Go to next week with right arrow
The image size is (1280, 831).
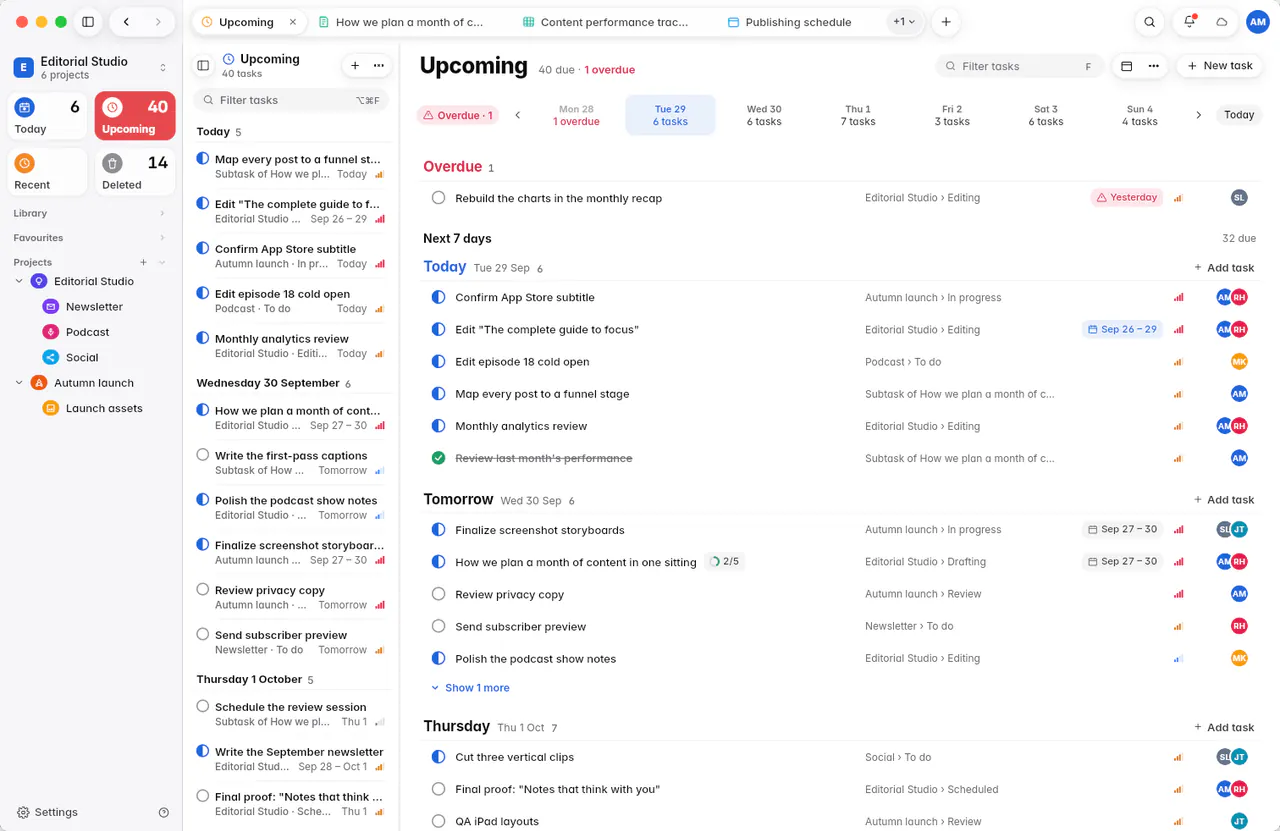(x=1199, y=115)
